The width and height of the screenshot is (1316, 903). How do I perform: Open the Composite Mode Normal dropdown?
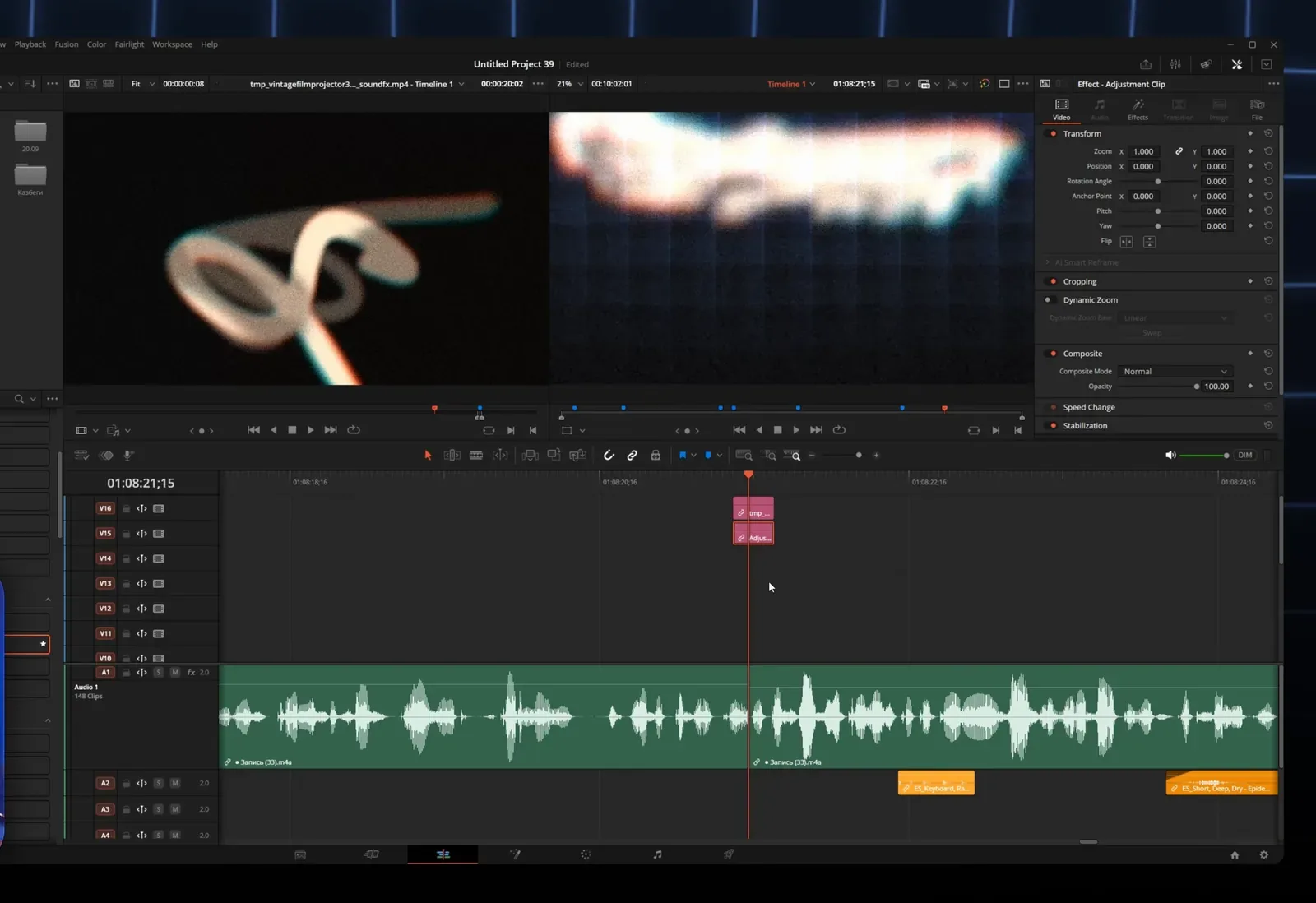click(x=1175, y=372)
